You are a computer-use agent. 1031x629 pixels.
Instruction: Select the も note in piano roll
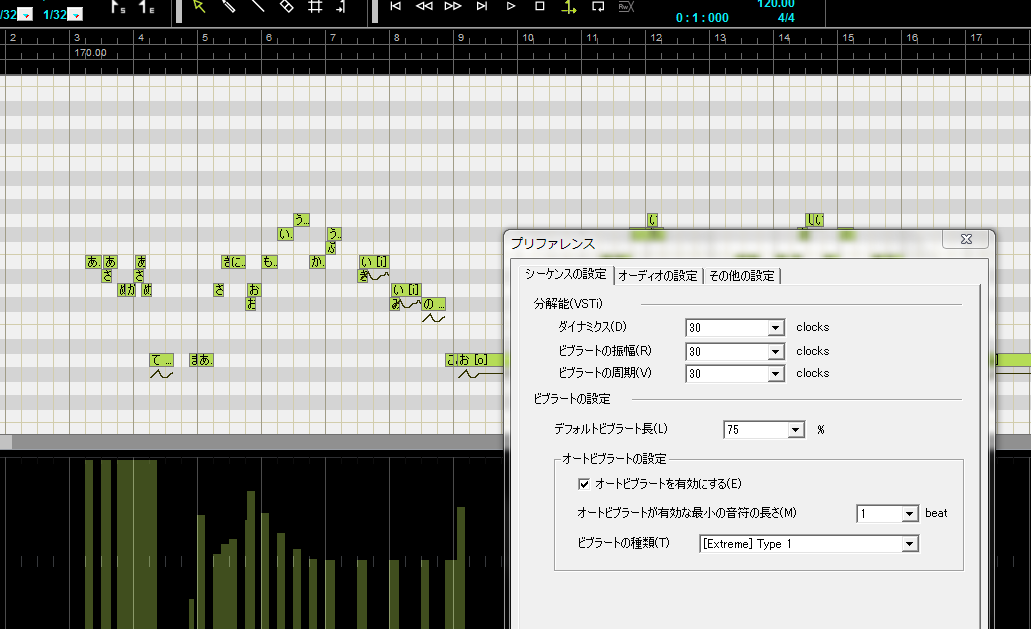pyautogui.click(x=270, y=262)
